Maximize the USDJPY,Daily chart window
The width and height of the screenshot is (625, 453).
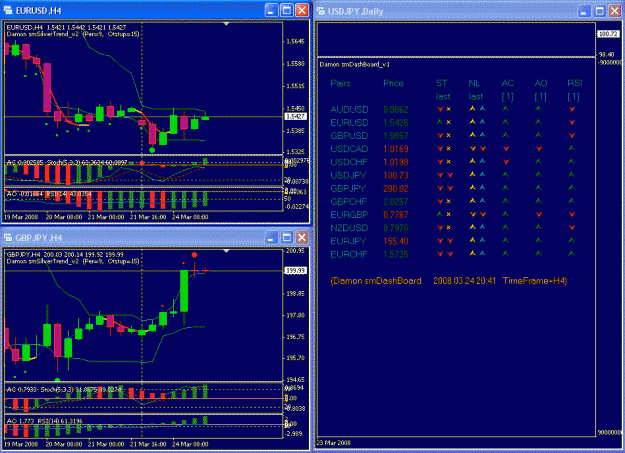click(599, 11)
